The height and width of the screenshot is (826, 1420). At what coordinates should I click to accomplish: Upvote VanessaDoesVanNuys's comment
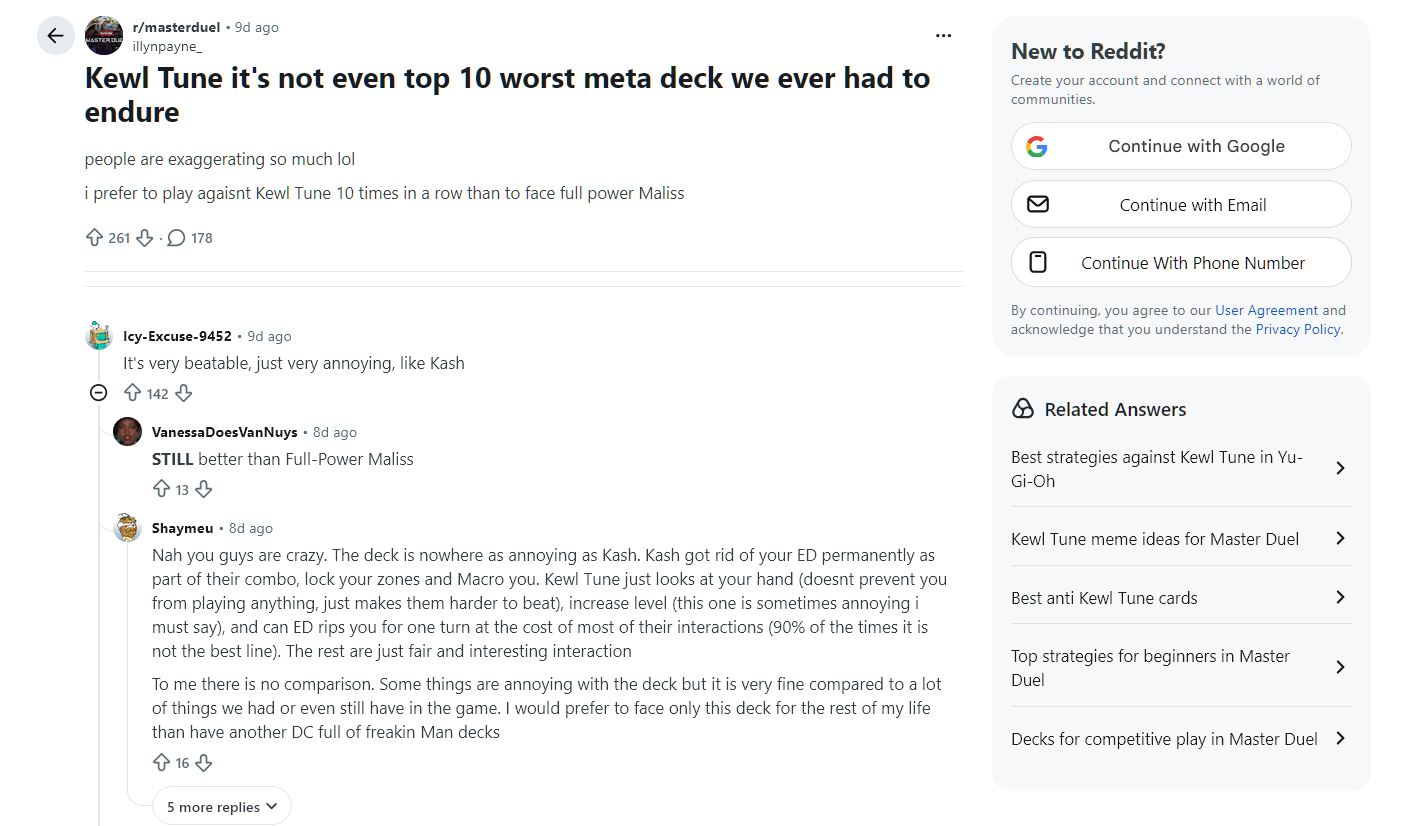click(161, 489)
